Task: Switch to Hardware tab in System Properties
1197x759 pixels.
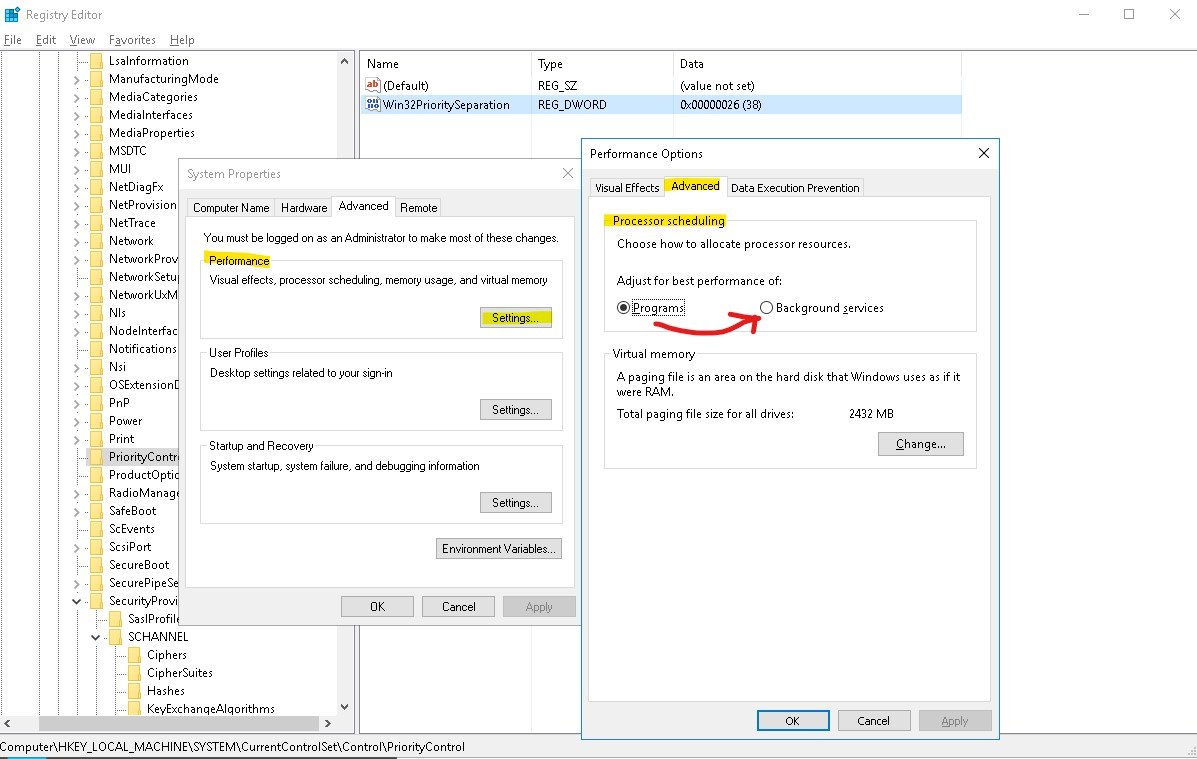Action: [304, 208]
